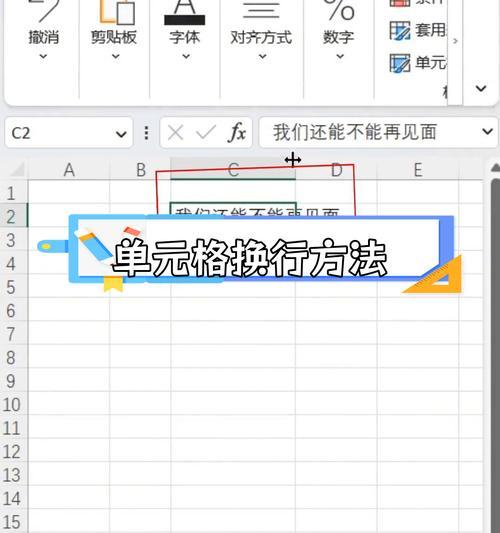The width and height of the screenshot is (500, 533).
Task: Click the fx insert function icon
Action: [x=237, y=132]
